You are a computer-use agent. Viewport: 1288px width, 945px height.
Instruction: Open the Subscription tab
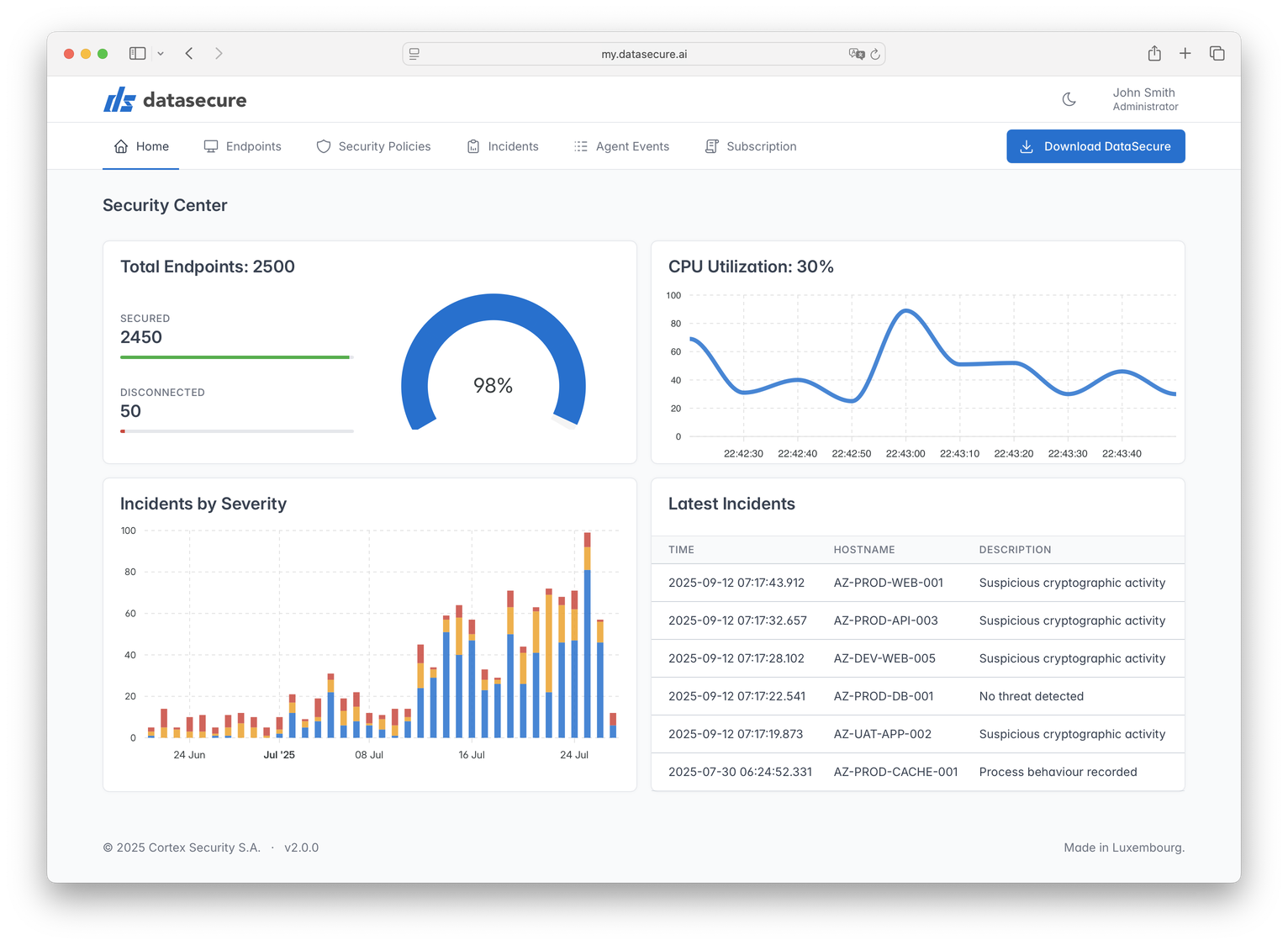click(751, 146)
